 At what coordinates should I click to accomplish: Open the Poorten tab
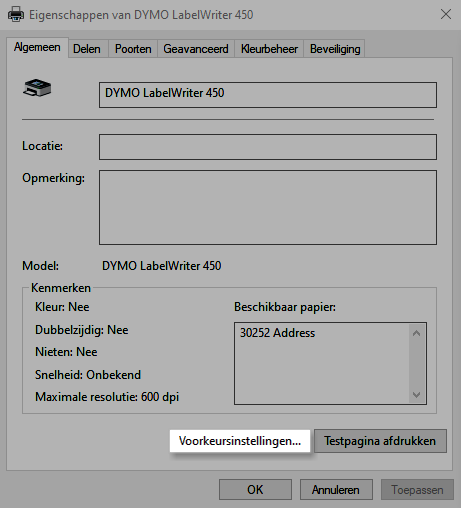[133, 49]
